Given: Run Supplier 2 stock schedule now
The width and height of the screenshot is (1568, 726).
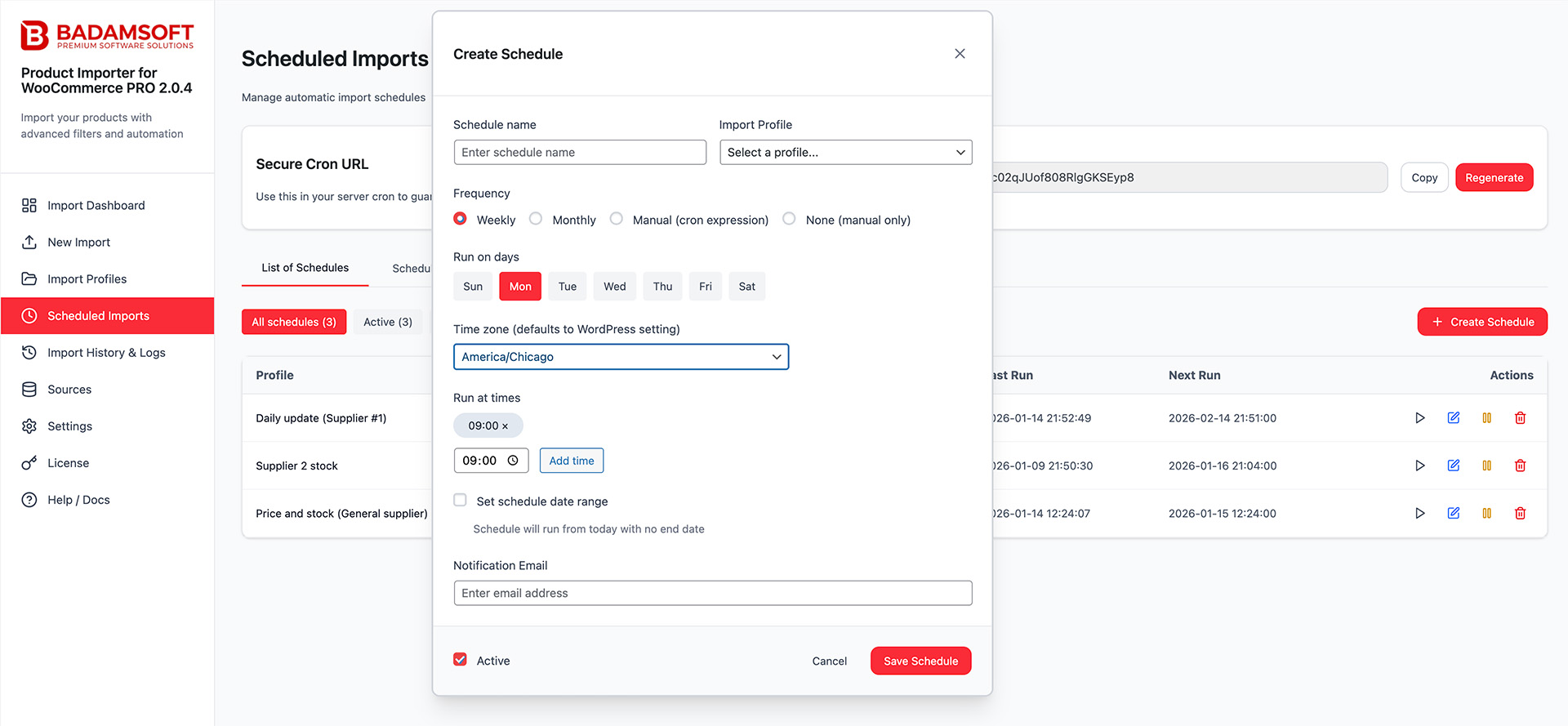Looking at the screenshot, I should (1420, 465).
